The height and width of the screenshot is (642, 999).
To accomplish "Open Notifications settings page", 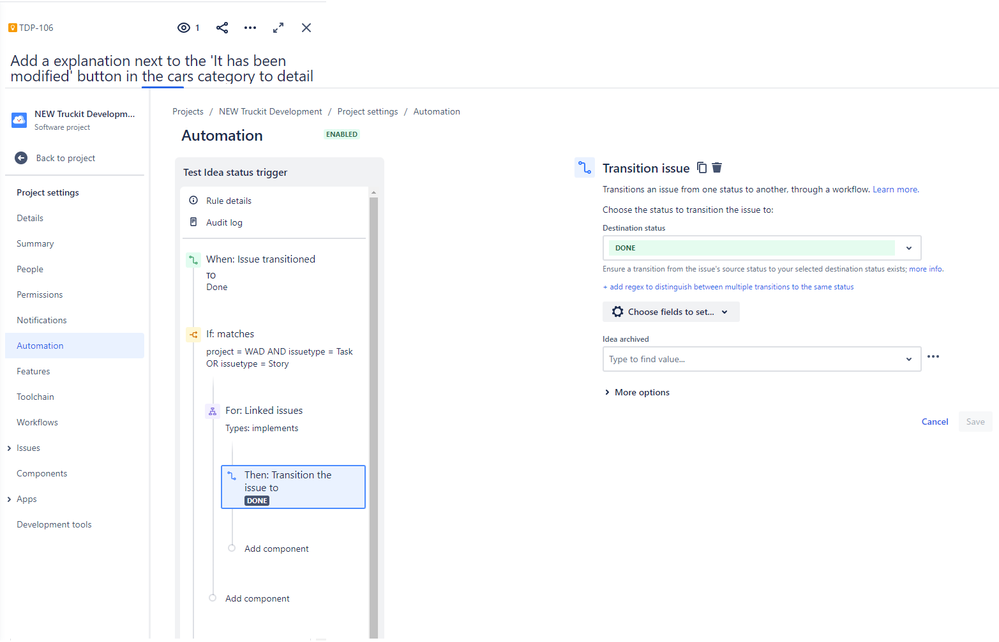I will click(41, 320).
